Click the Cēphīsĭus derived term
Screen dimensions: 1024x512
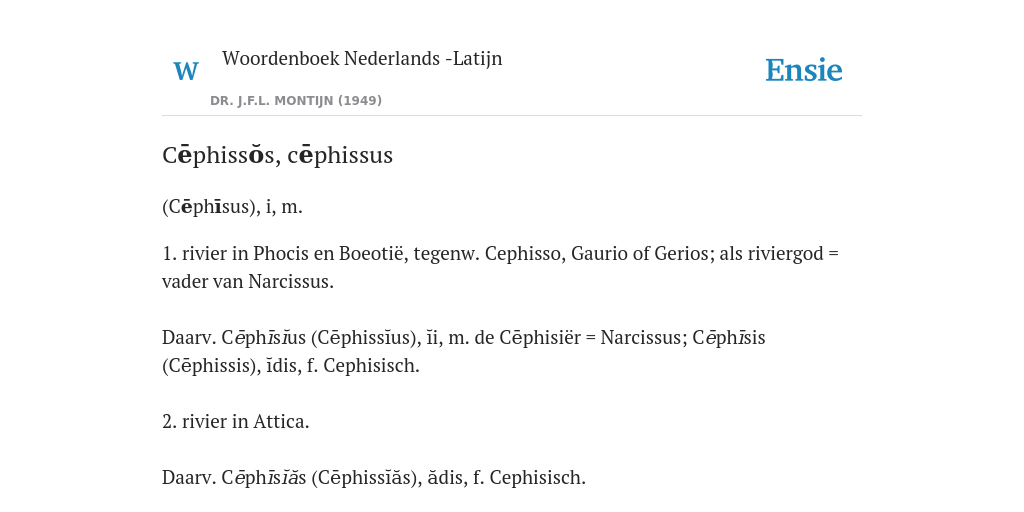[264, 338]
